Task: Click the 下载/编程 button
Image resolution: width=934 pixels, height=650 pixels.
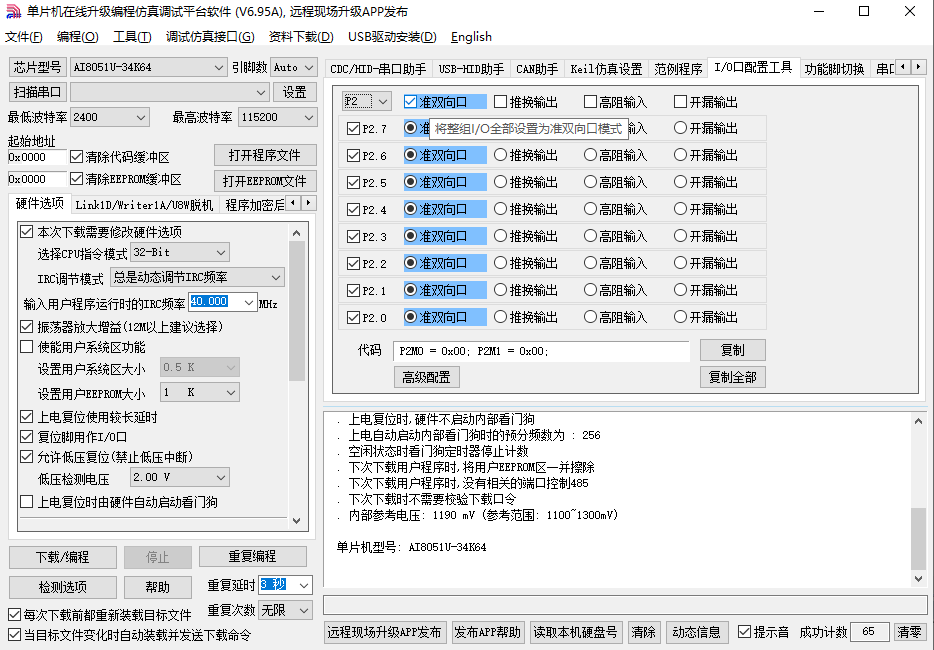Action: (63, 557)
